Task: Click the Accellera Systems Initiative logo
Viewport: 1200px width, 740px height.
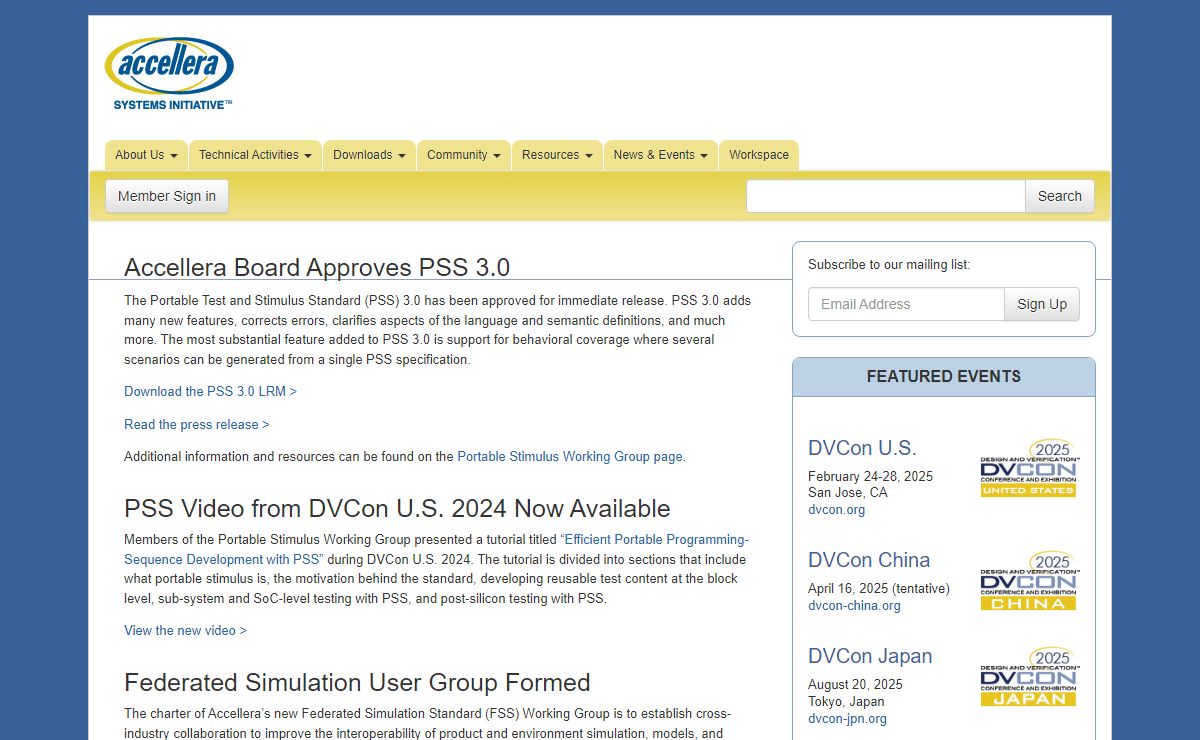Action: (x=169, y=73)
